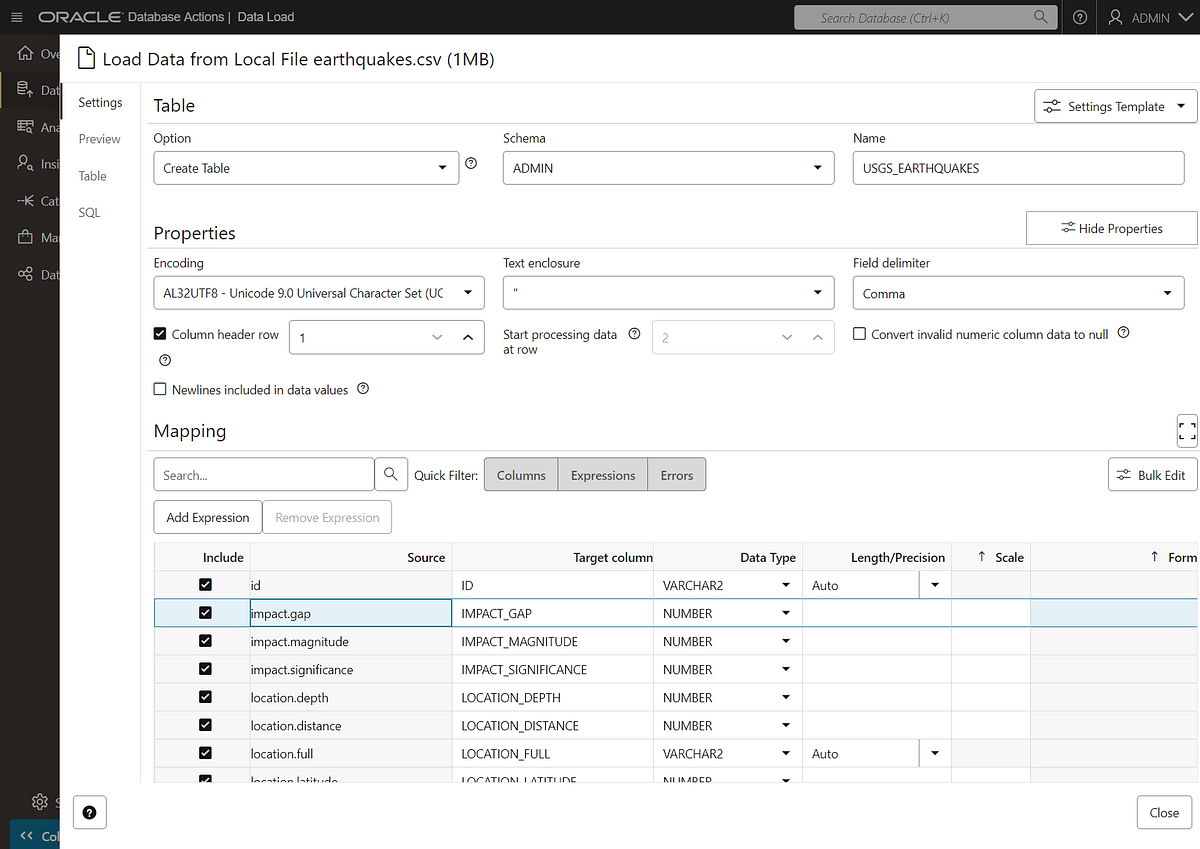Switch to the Preview tab

tap(99, 139)
